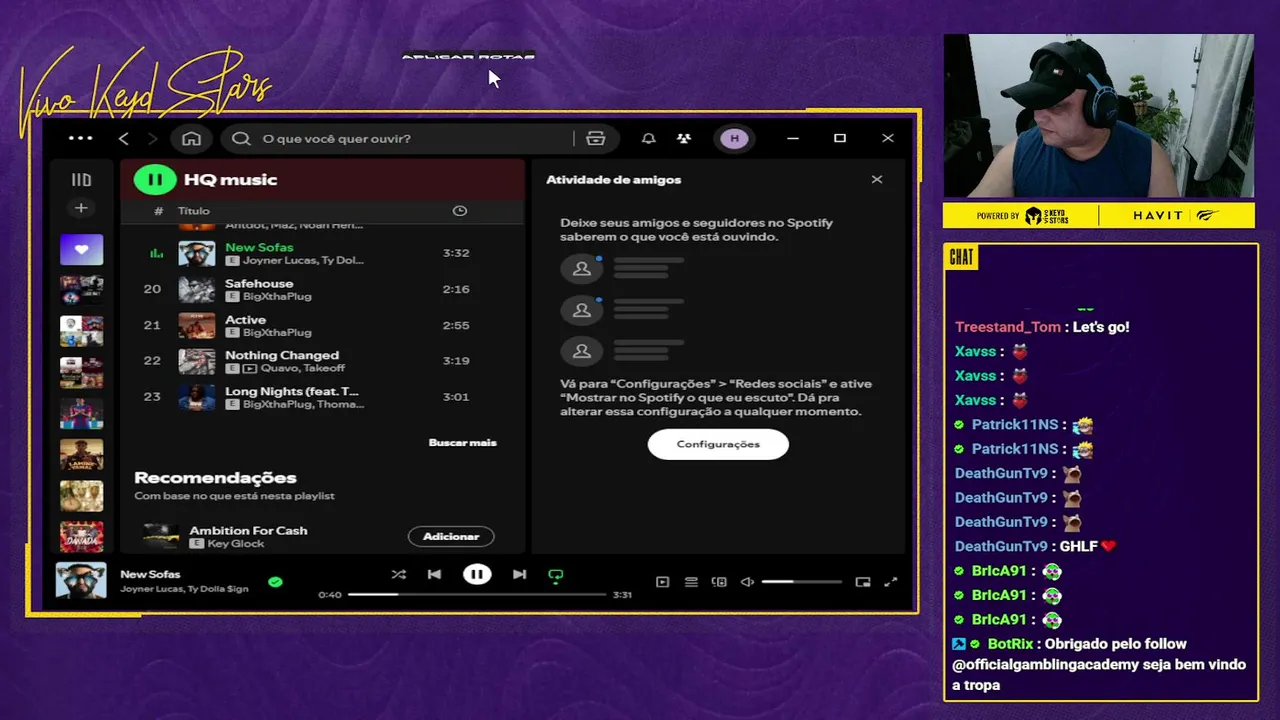Go forward with the right arrow
Image resolution: width=1280 pixels, height=720 pixels.
152,138
